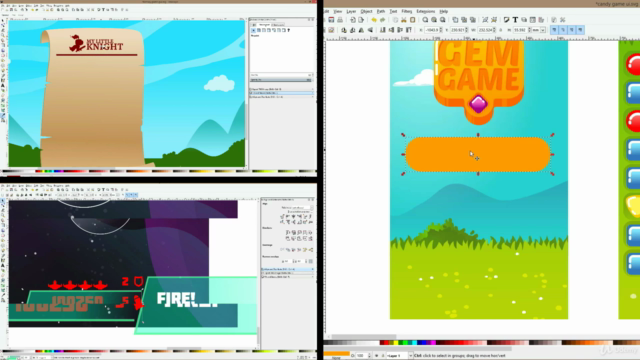Click the X coordinate spinner arrows
This screenshot has height=360, width=640.
pos(441,30)
